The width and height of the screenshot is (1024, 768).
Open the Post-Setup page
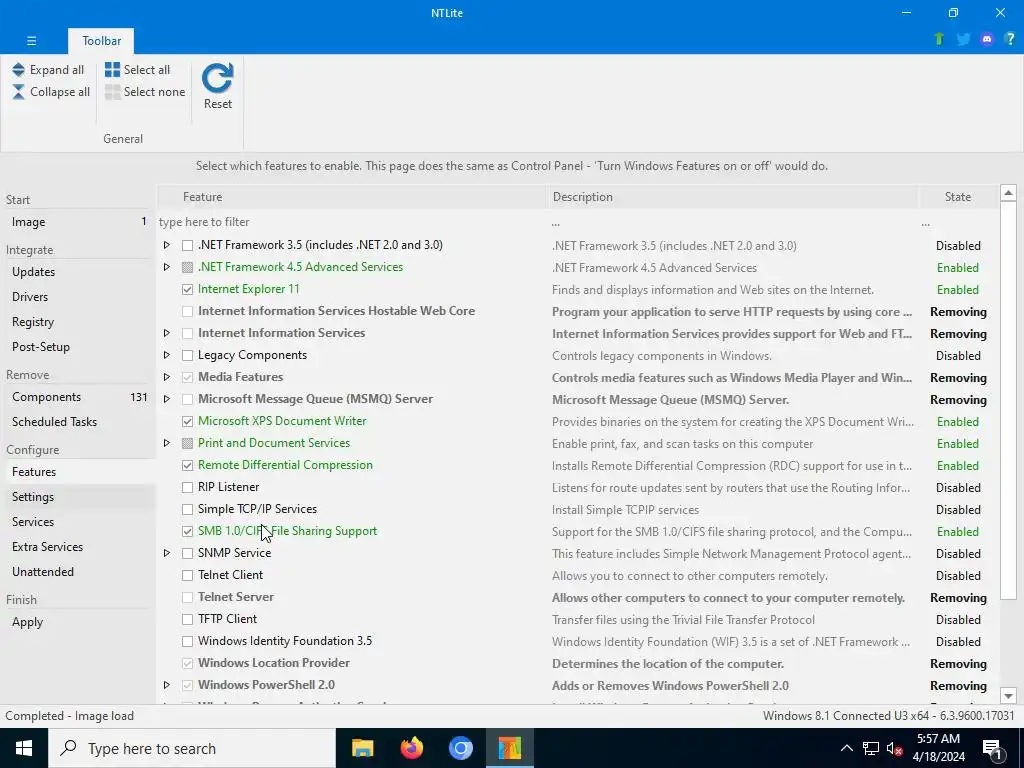pyautogui.click(x=78, y=347)
